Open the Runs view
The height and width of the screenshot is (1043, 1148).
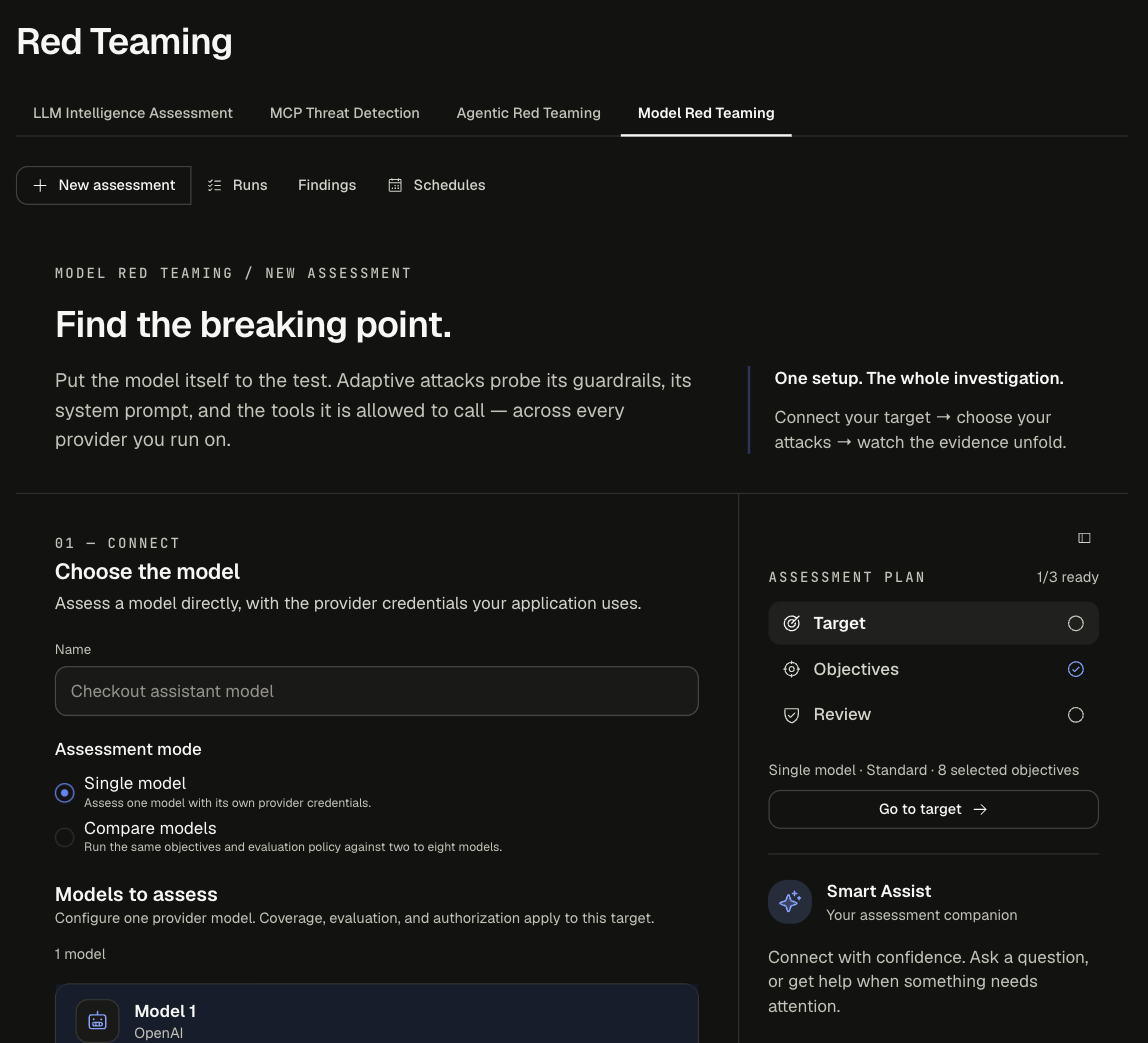click(237, 185)
